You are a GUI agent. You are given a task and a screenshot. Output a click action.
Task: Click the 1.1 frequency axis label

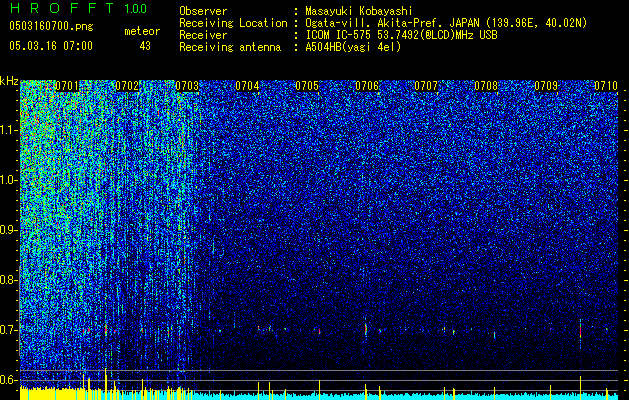(8, 130)
